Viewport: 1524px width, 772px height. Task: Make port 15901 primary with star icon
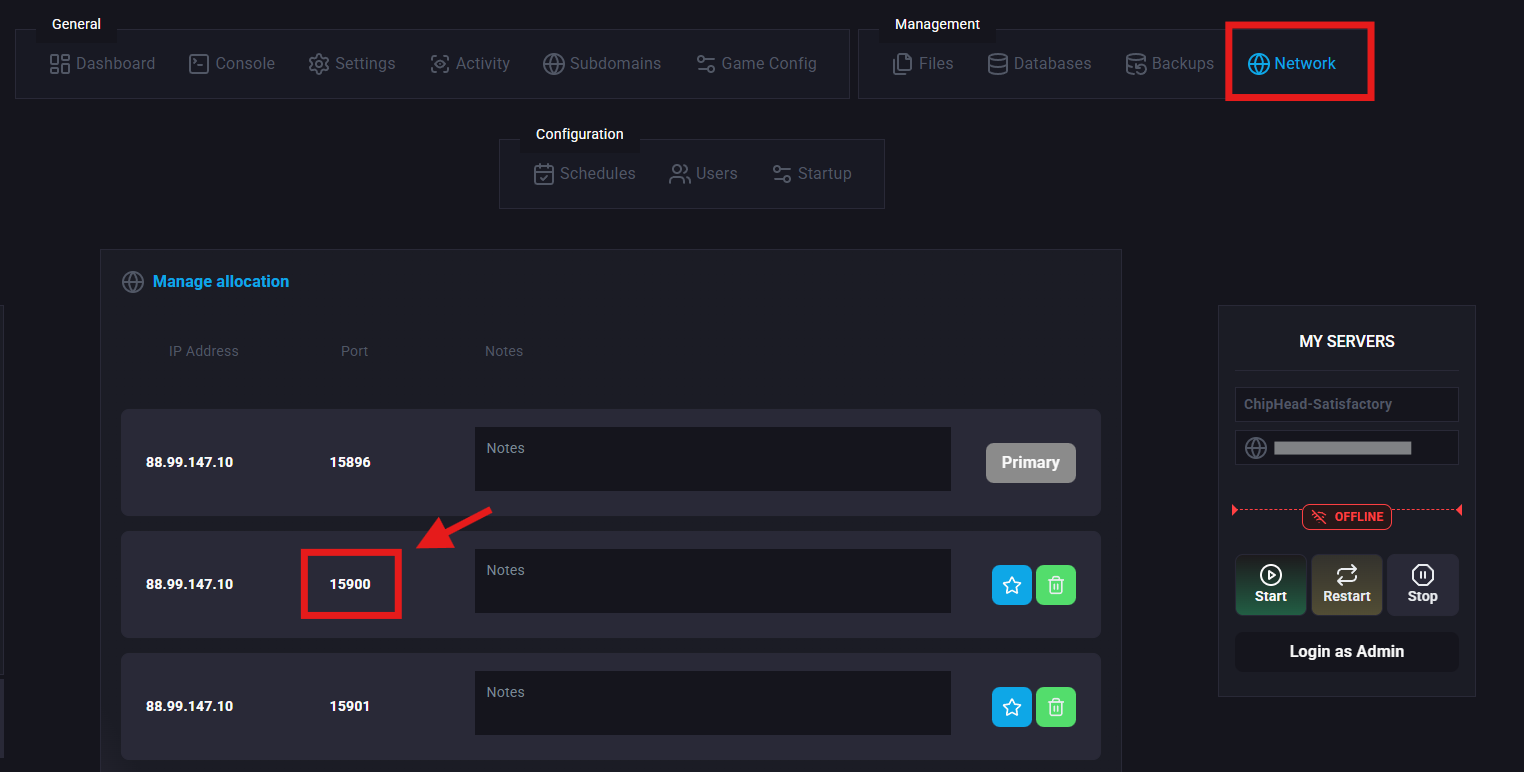tap(1012, 707)
